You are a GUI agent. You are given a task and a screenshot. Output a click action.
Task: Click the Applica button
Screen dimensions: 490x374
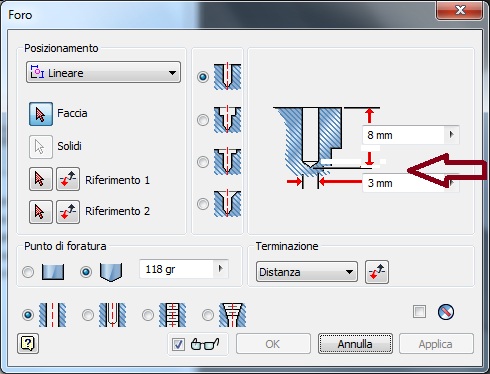(x=436, y=344)
